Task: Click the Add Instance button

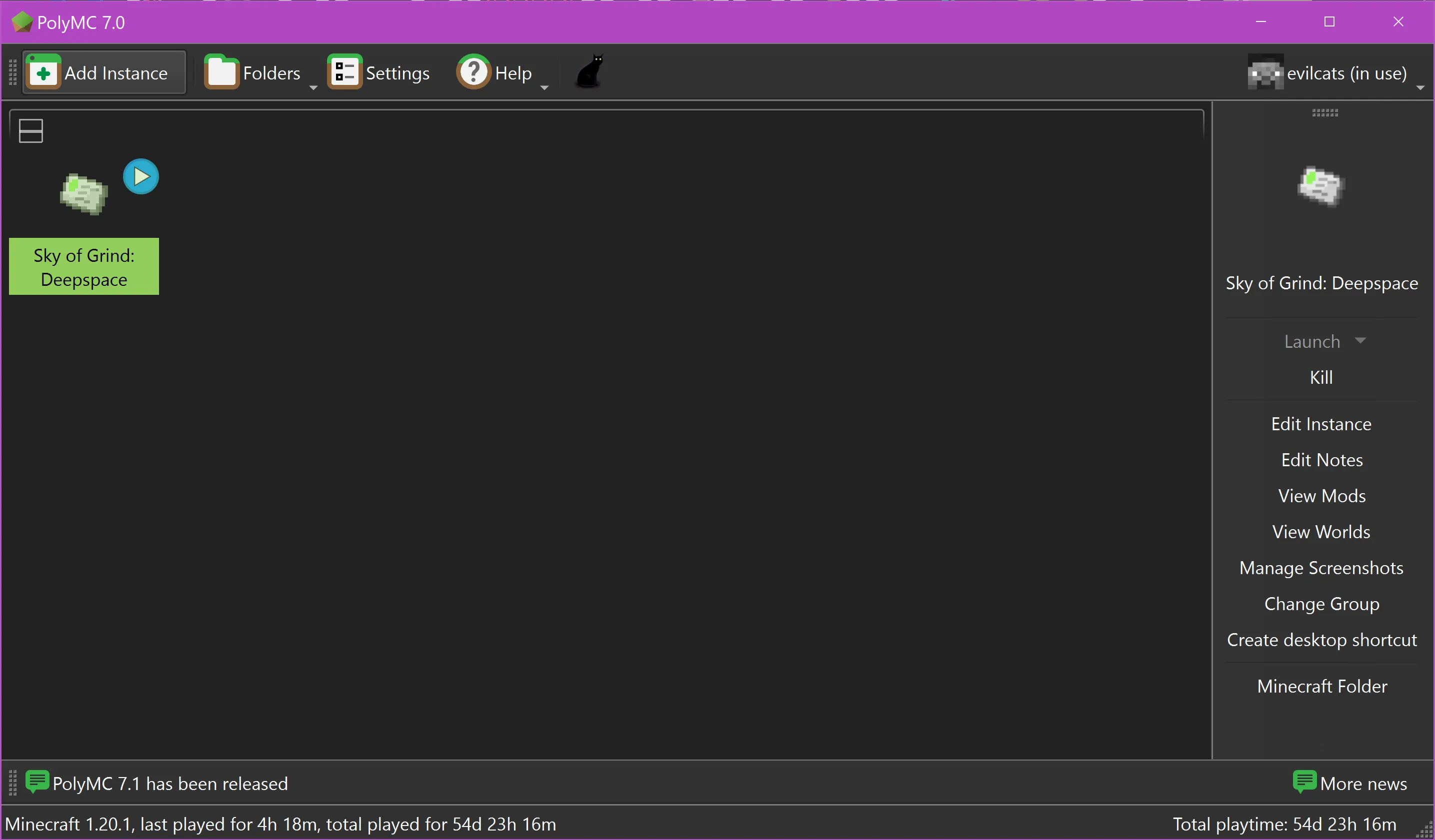Action: coord(104,72)
